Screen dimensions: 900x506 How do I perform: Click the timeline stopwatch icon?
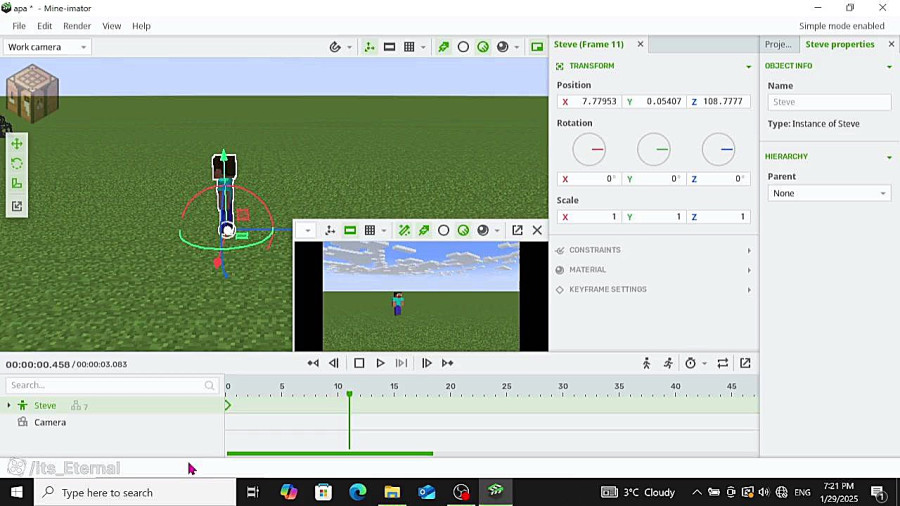point(690,363)
